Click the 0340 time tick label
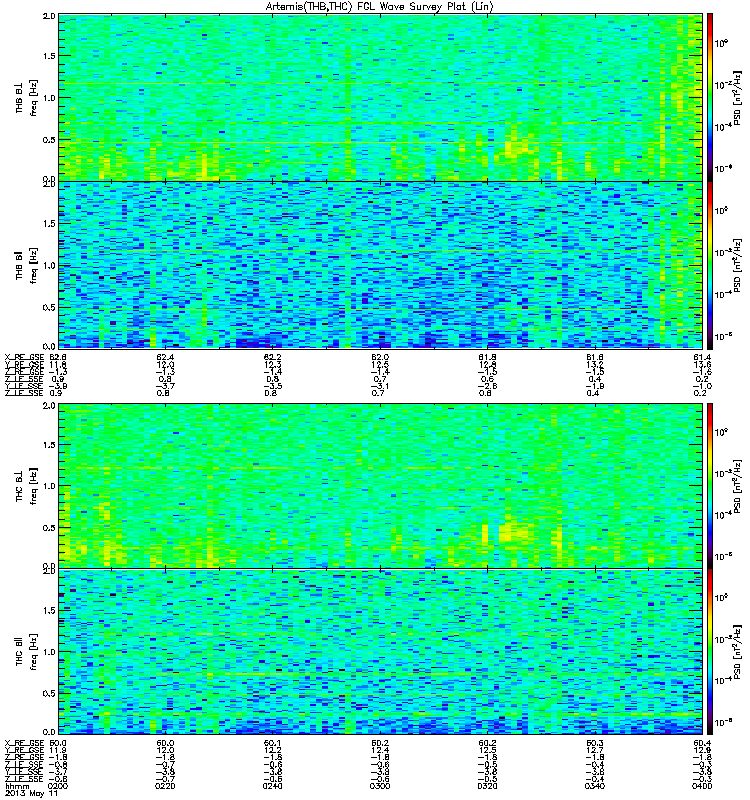This screenshot has width=750, height=800. tap(595, 786)
